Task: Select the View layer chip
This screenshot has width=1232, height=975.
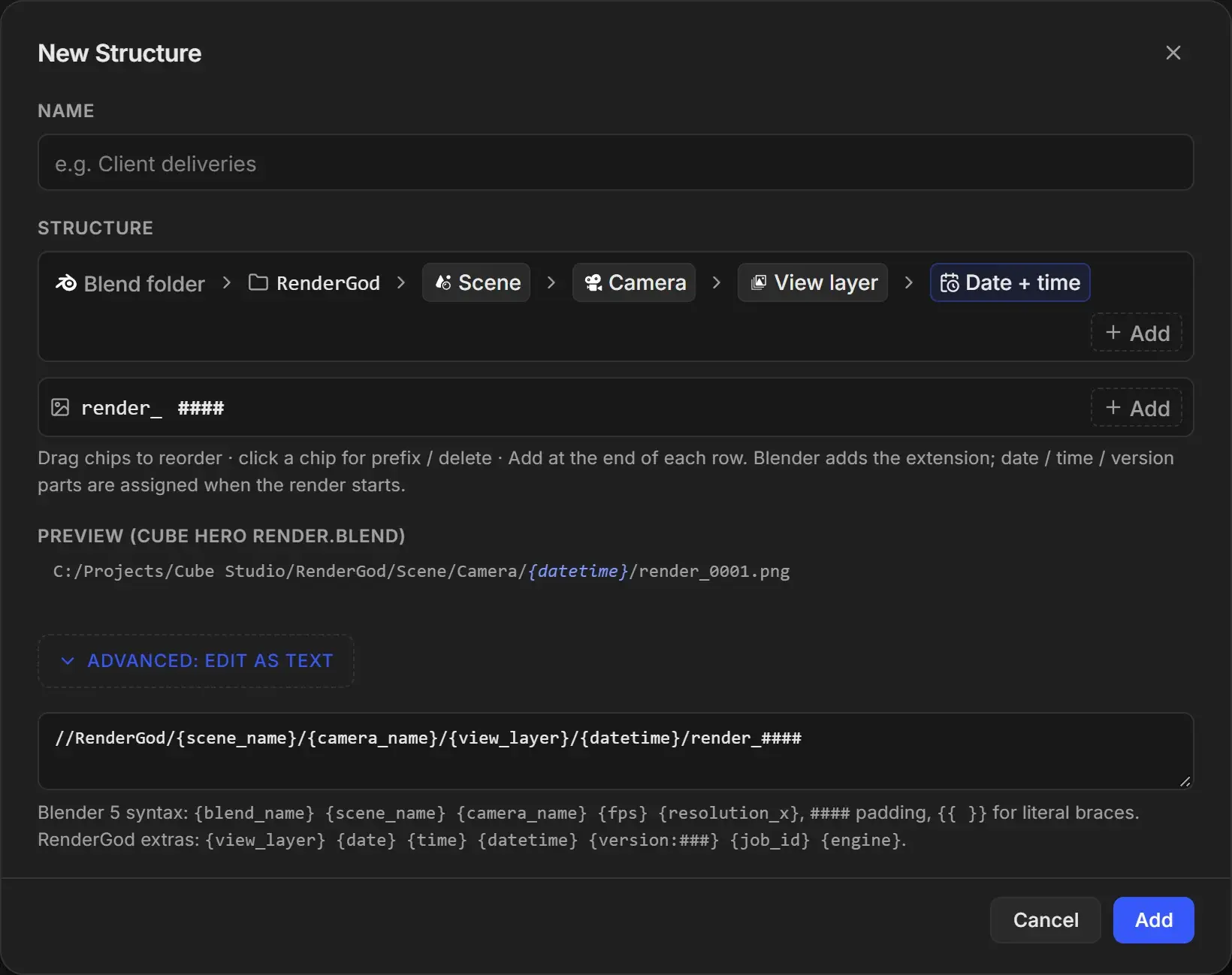Action: (x=813, y=282)
